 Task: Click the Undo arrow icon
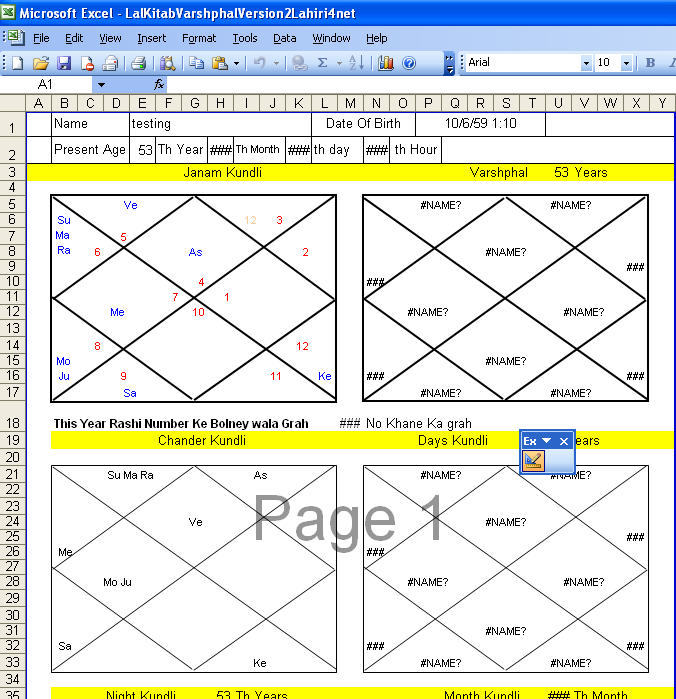[260, 63]
